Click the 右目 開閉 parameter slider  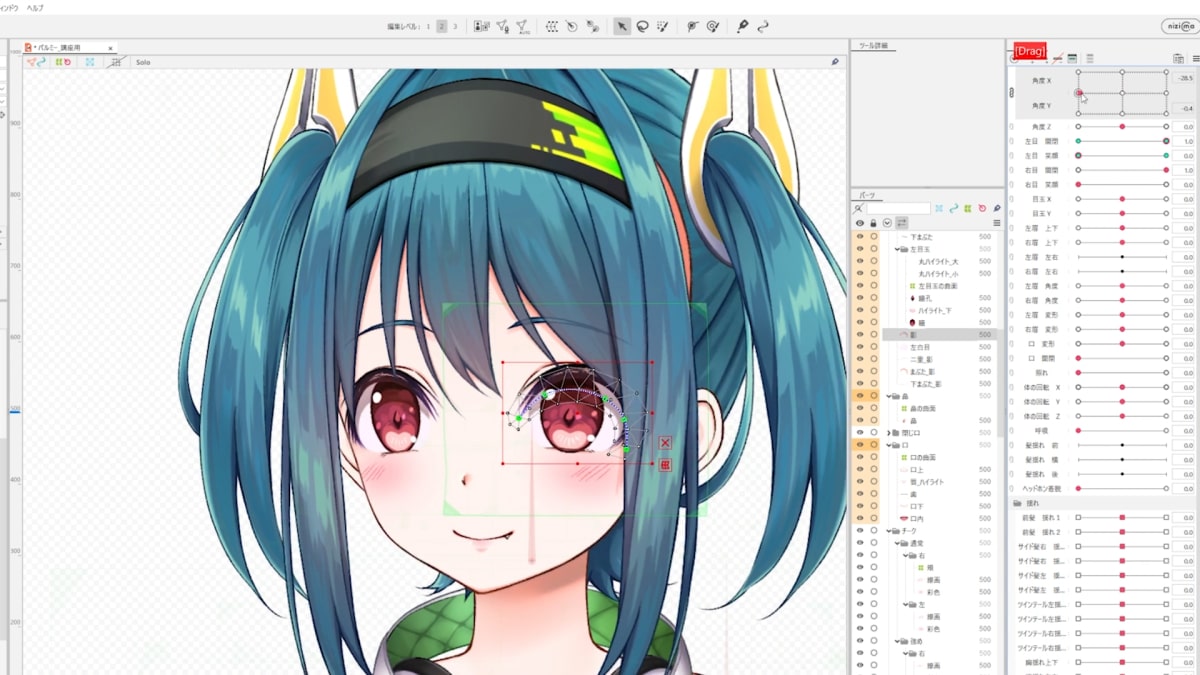pyautogui.click(x=1122, y=170)
